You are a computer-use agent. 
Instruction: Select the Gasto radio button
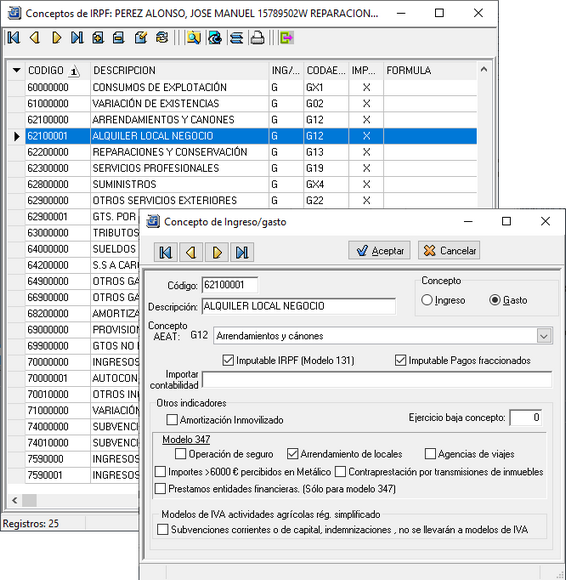pyautogui.click(x=495, y=300)
